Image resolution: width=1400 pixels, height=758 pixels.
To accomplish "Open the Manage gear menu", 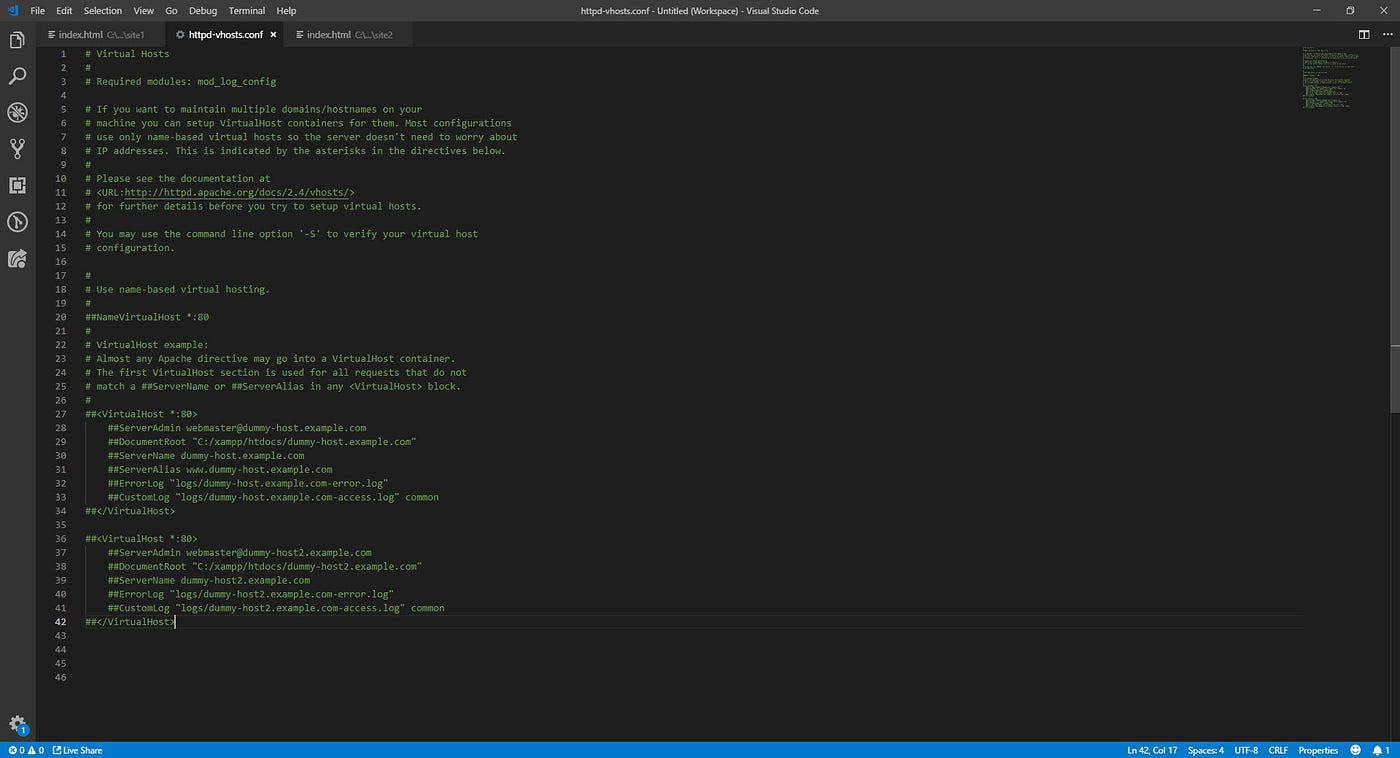I will pos(17,724).
